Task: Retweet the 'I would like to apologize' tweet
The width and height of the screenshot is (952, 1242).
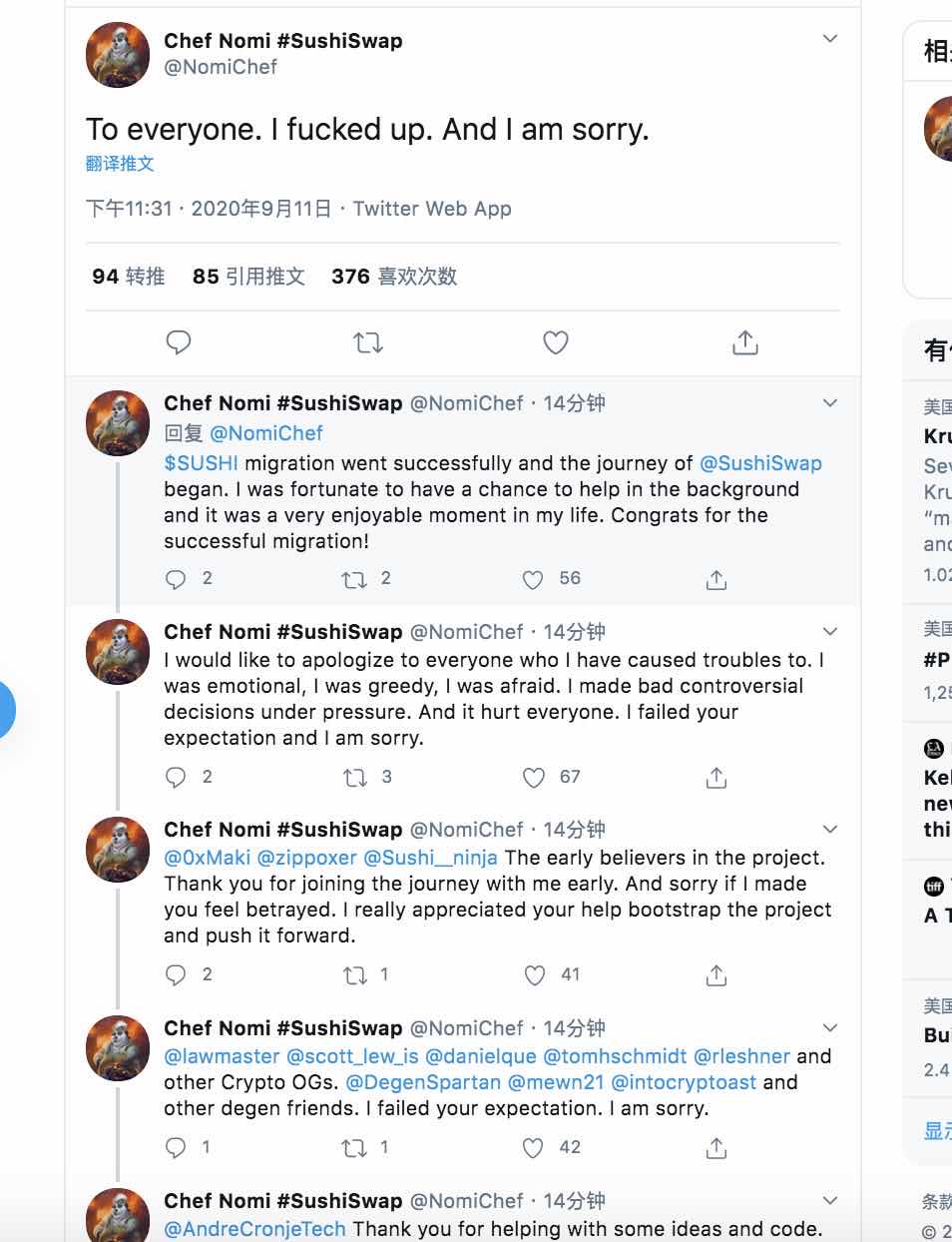Action: [354, 778]
